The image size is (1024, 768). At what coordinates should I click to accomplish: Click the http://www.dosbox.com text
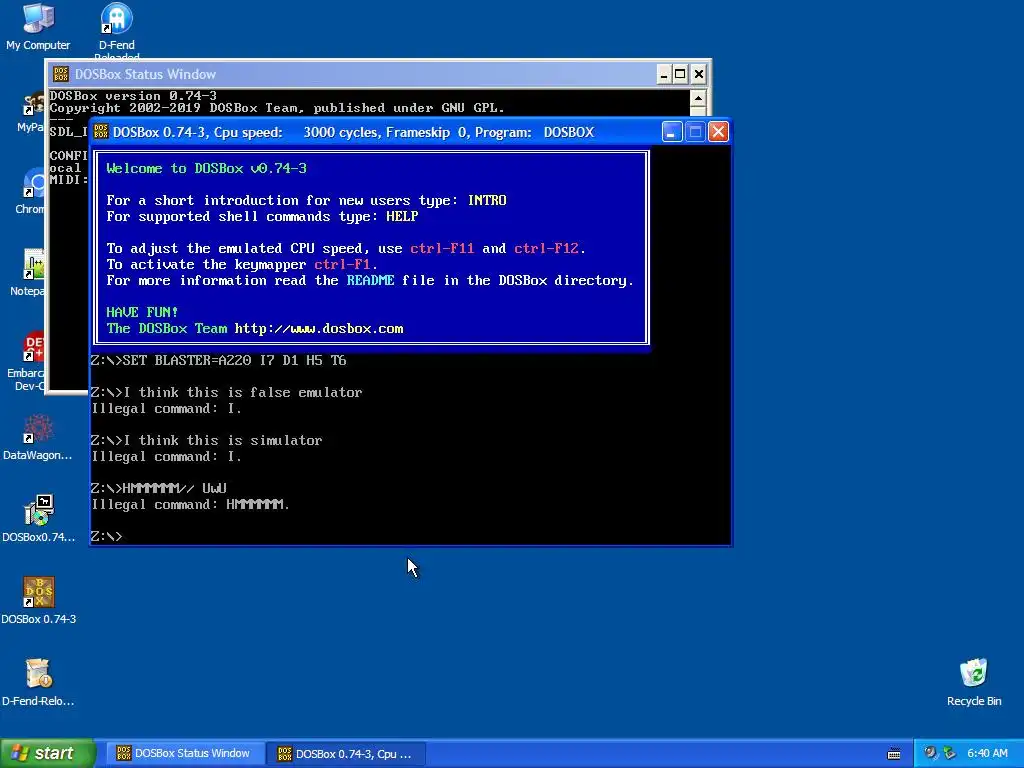tap(319, 328)
